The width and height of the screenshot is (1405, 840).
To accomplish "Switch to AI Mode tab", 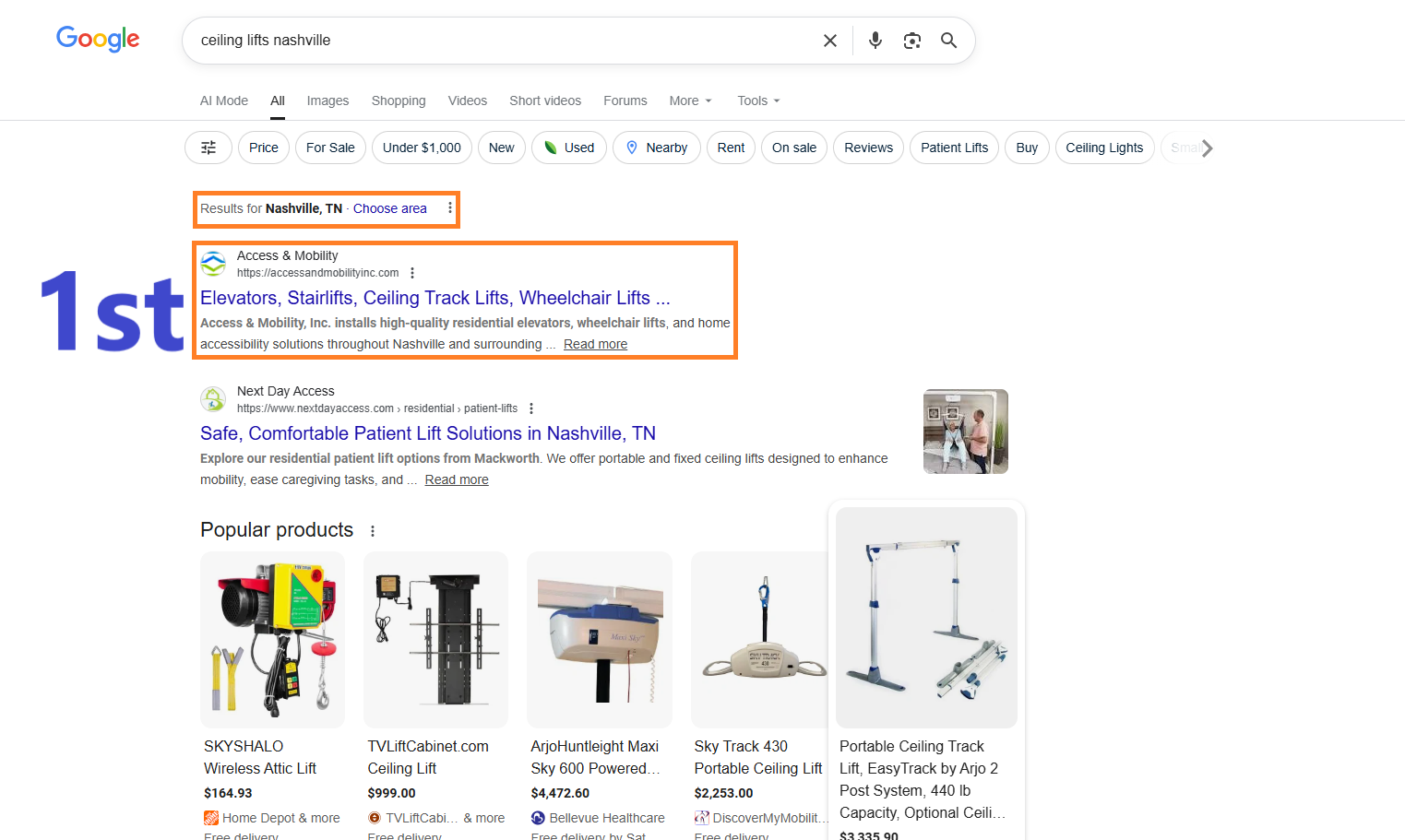I will [224, 101].
